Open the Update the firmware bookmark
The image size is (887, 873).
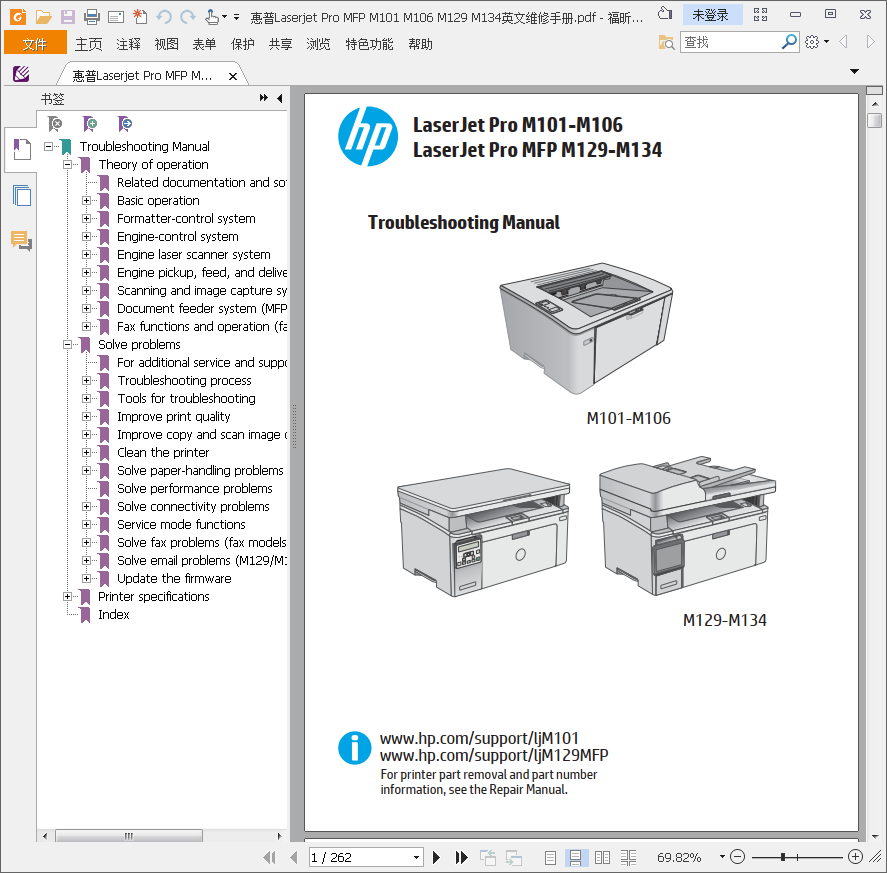tap(174, 578)
